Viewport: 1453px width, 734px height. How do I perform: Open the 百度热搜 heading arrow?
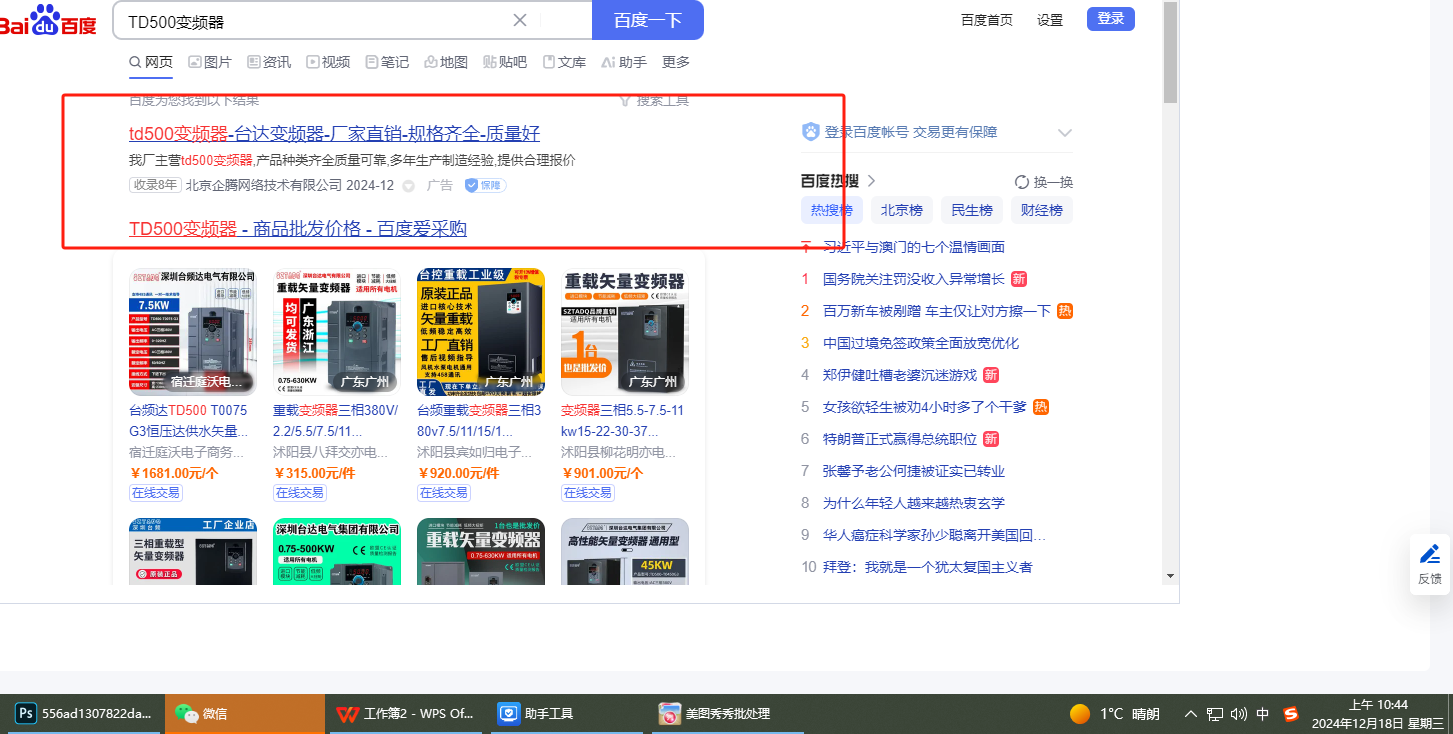click(871, 181)
